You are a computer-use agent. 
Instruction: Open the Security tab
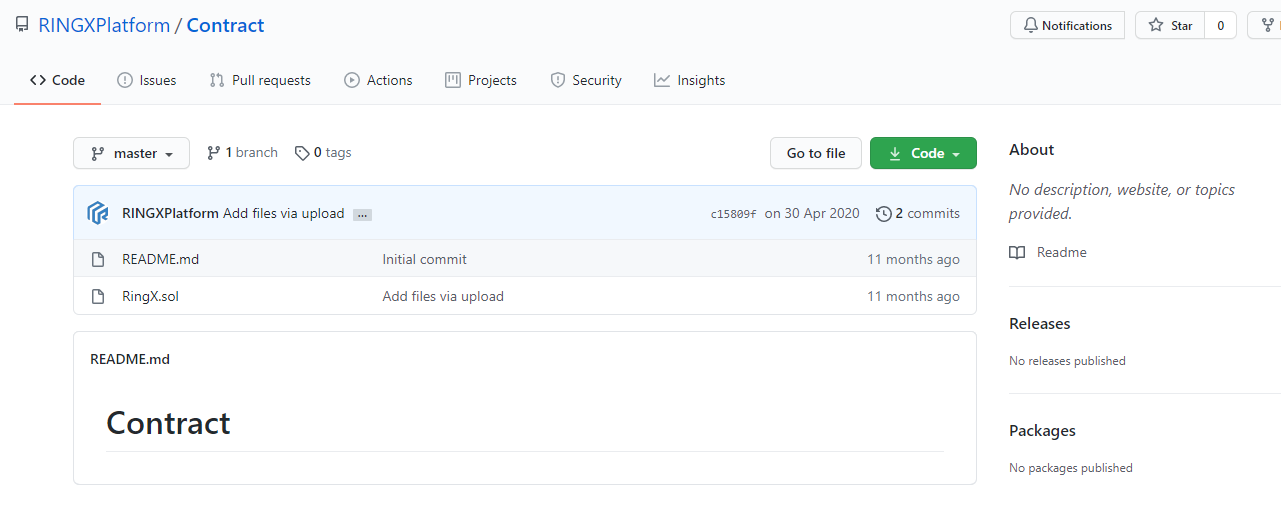[586, 80]
